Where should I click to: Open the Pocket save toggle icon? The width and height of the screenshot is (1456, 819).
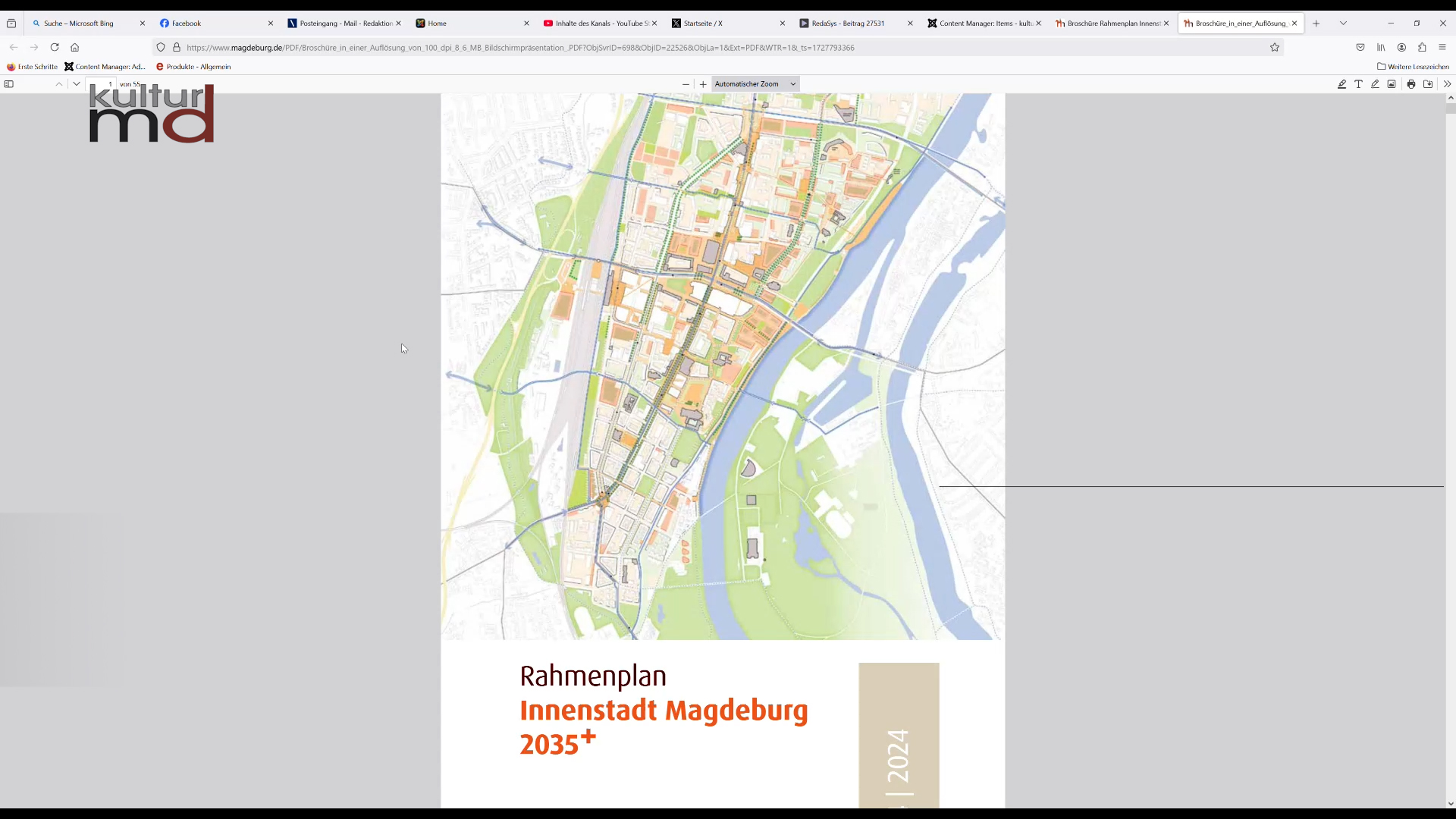coord(1360,47)
